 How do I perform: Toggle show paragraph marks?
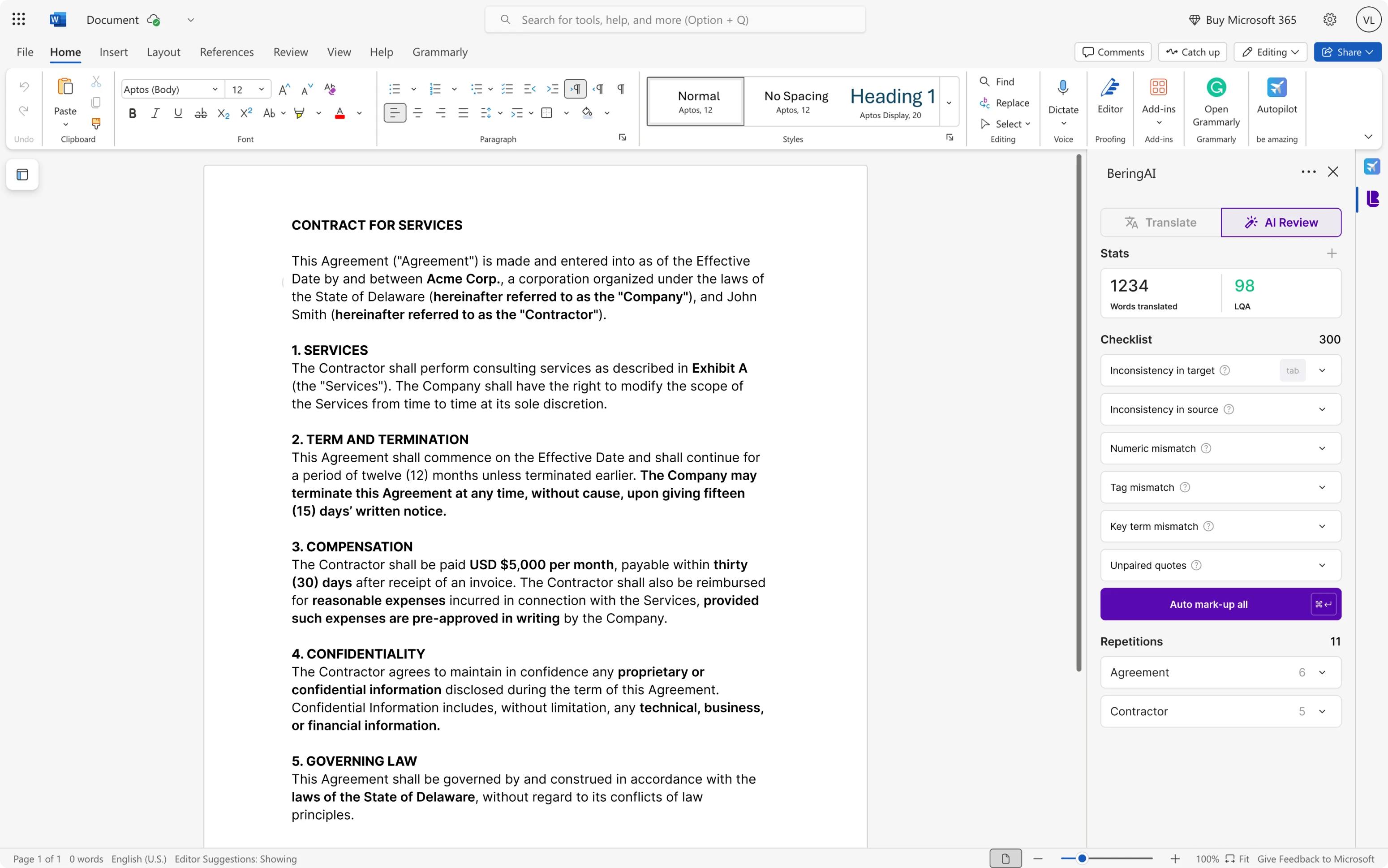pyautogui.click(x=620, y=89)
